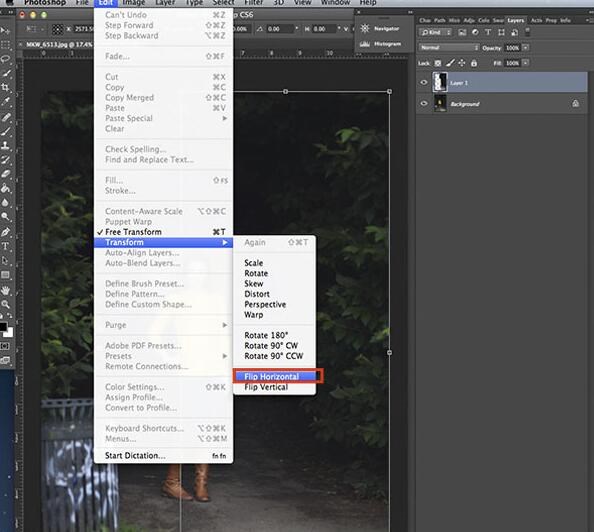This screenshot has width=594, height=532.
Task: Select the Layer 1 thumbnail
Action: click(440, 82)
